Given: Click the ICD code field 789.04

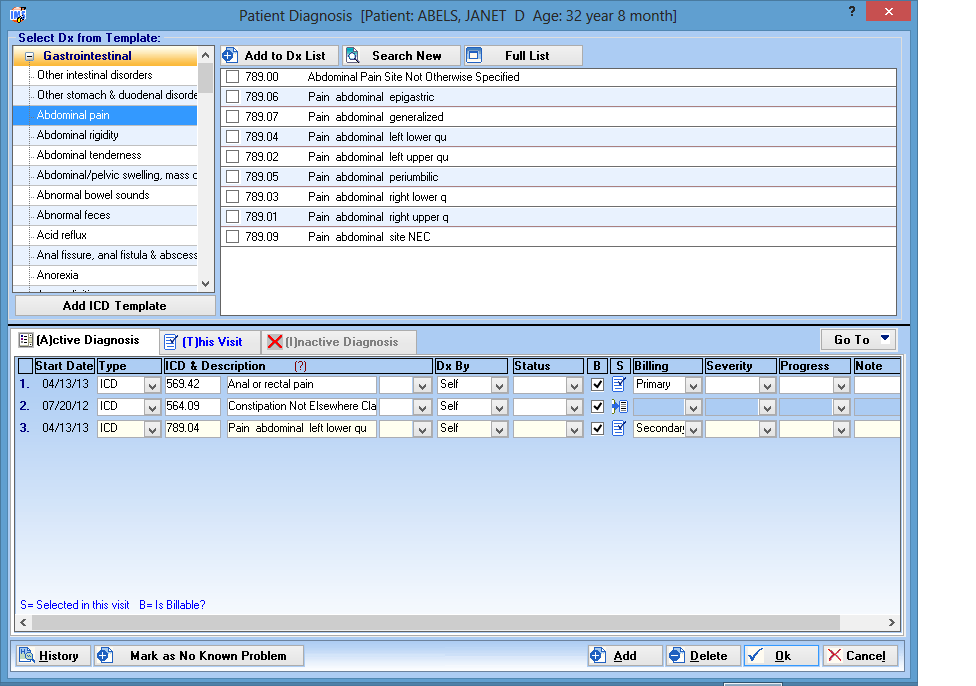Looking at the screenshot, I should pyautogui.click(x=192, y=428).
